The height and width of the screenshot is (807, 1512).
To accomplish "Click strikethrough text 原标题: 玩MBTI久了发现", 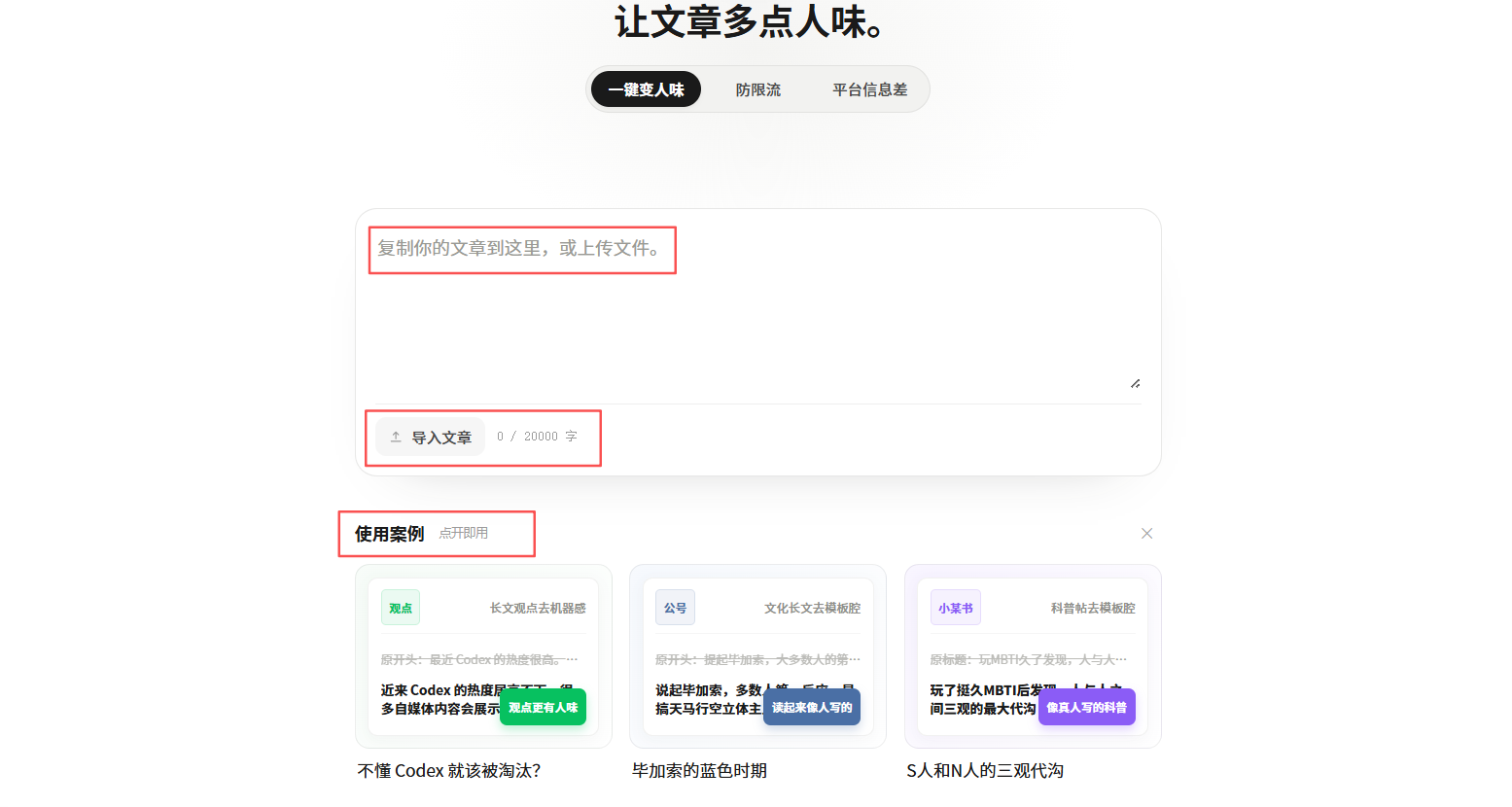I will pyautogui.click(x=1029, y=659).
